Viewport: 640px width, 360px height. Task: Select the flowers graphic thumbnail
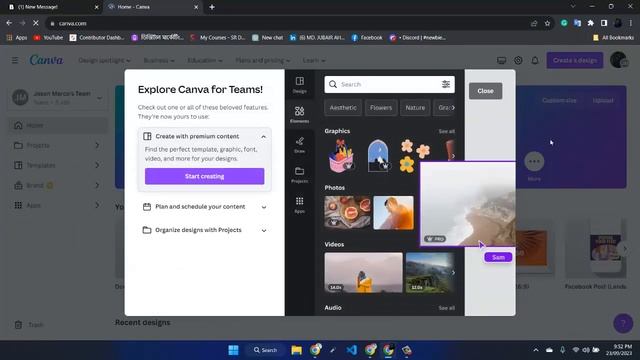416,156
